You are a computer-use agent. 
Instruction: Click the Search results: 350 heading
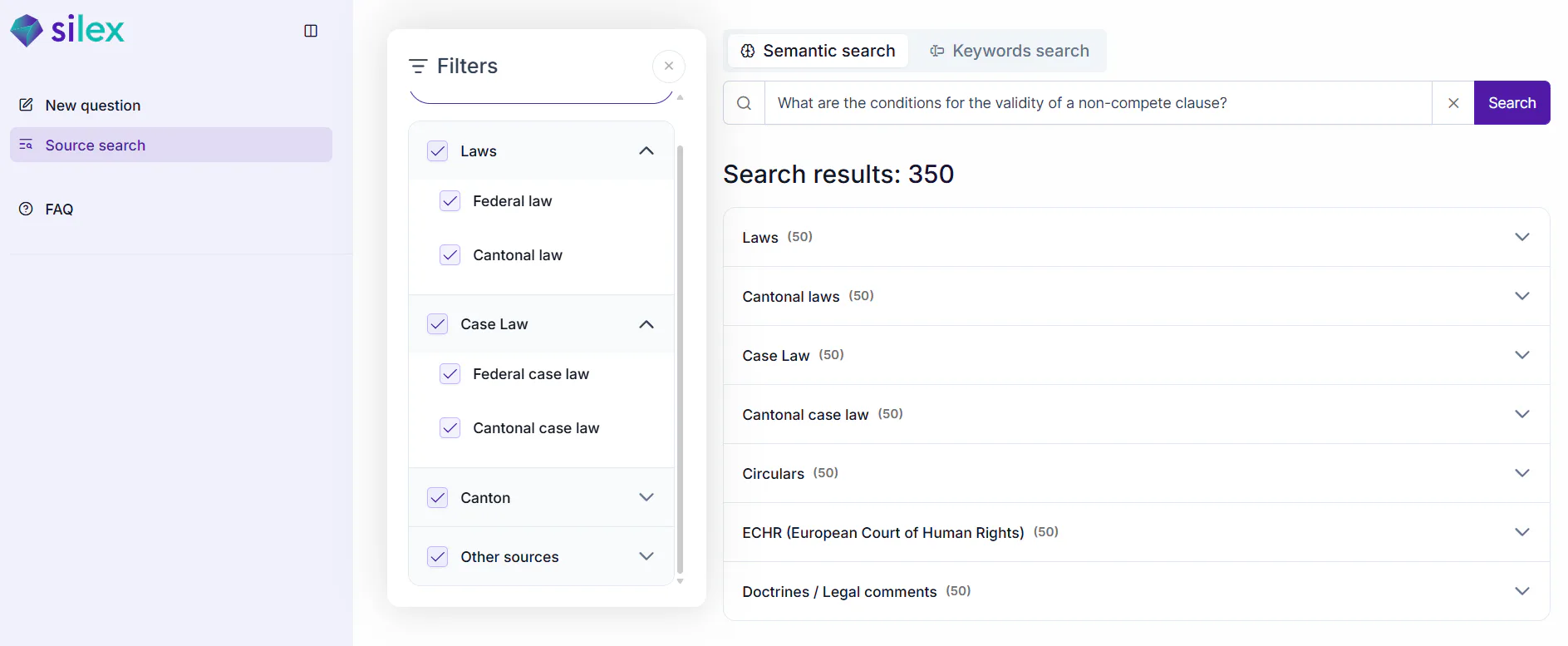point(838,174)
